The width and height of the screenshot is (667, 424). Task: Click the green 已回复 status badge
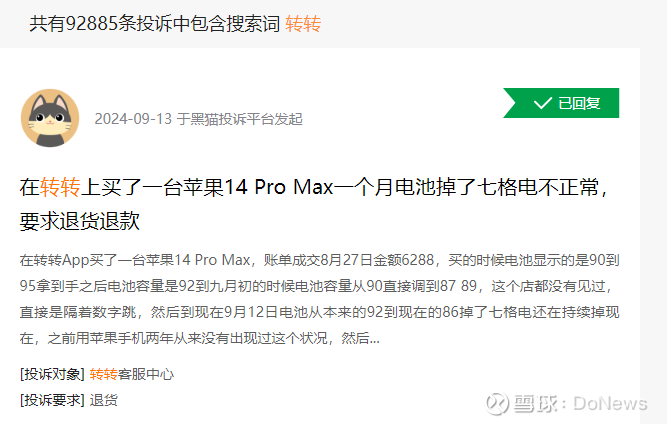[x=561, y=103]
